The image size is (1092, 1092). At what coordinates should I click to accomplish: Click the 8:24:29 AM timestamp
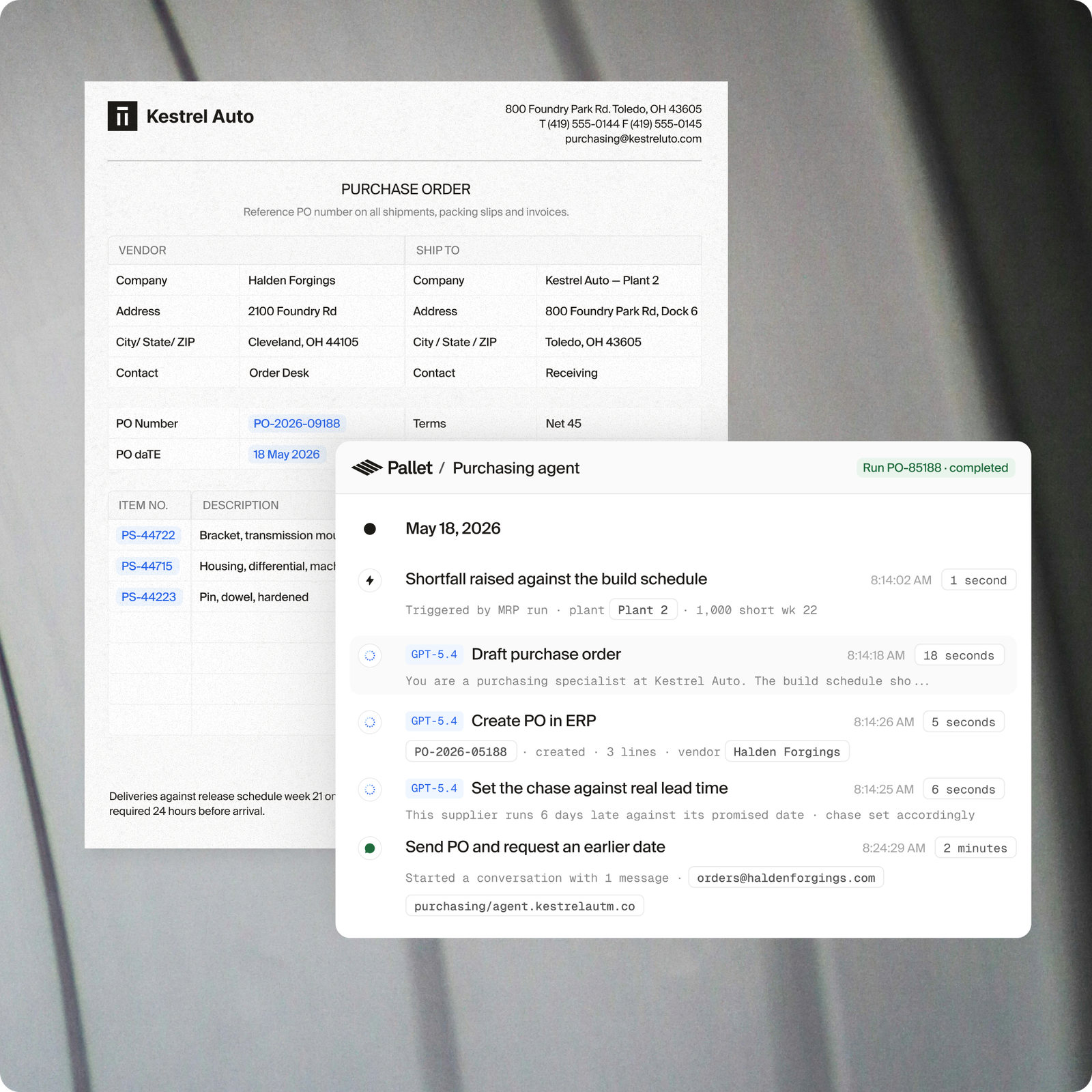point(893,848)
